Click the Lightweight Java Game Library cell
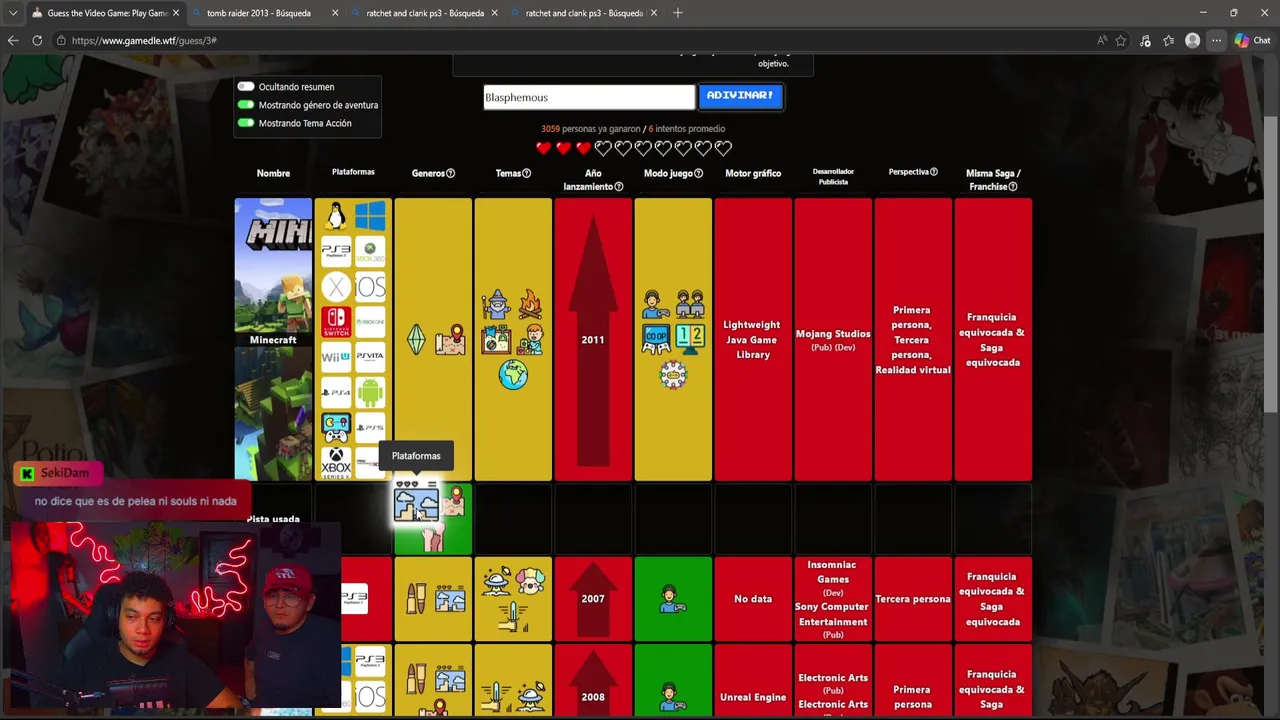Screen dimensions: 1280x720 [753, 340]
